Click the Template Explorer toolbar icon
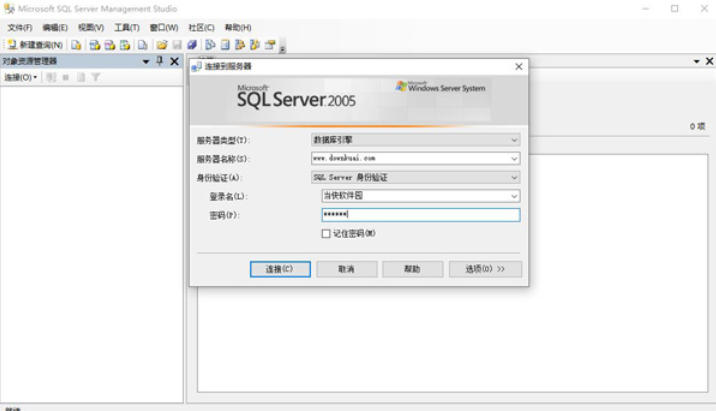Screen dimensions: 716x411 click(x=255, y=45)
